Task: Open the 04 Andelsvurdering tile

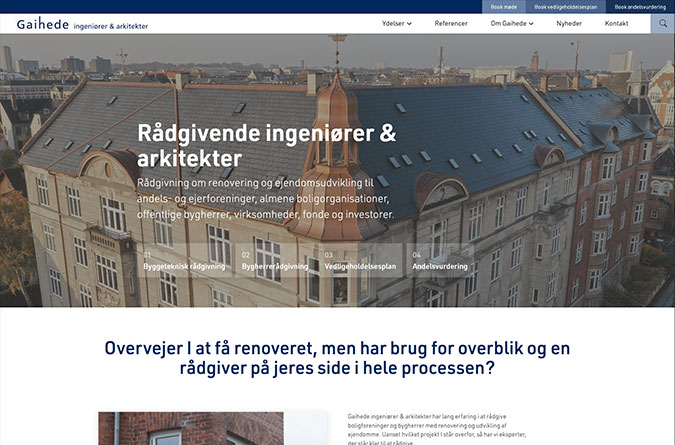Action: pyautogui.click(x=440, y=261)
